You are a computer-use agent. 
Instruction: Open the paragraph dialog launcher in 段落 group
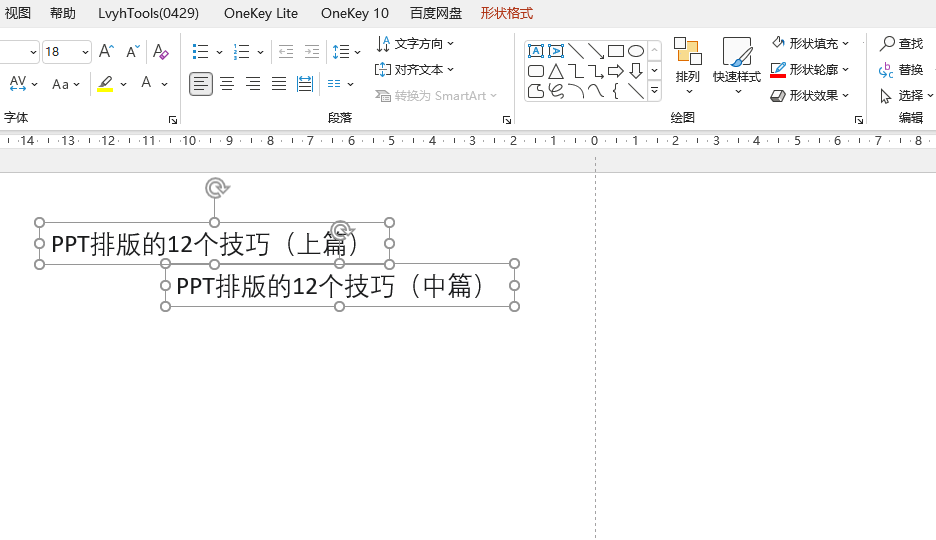pyautogui.click(x=507, y=120)
